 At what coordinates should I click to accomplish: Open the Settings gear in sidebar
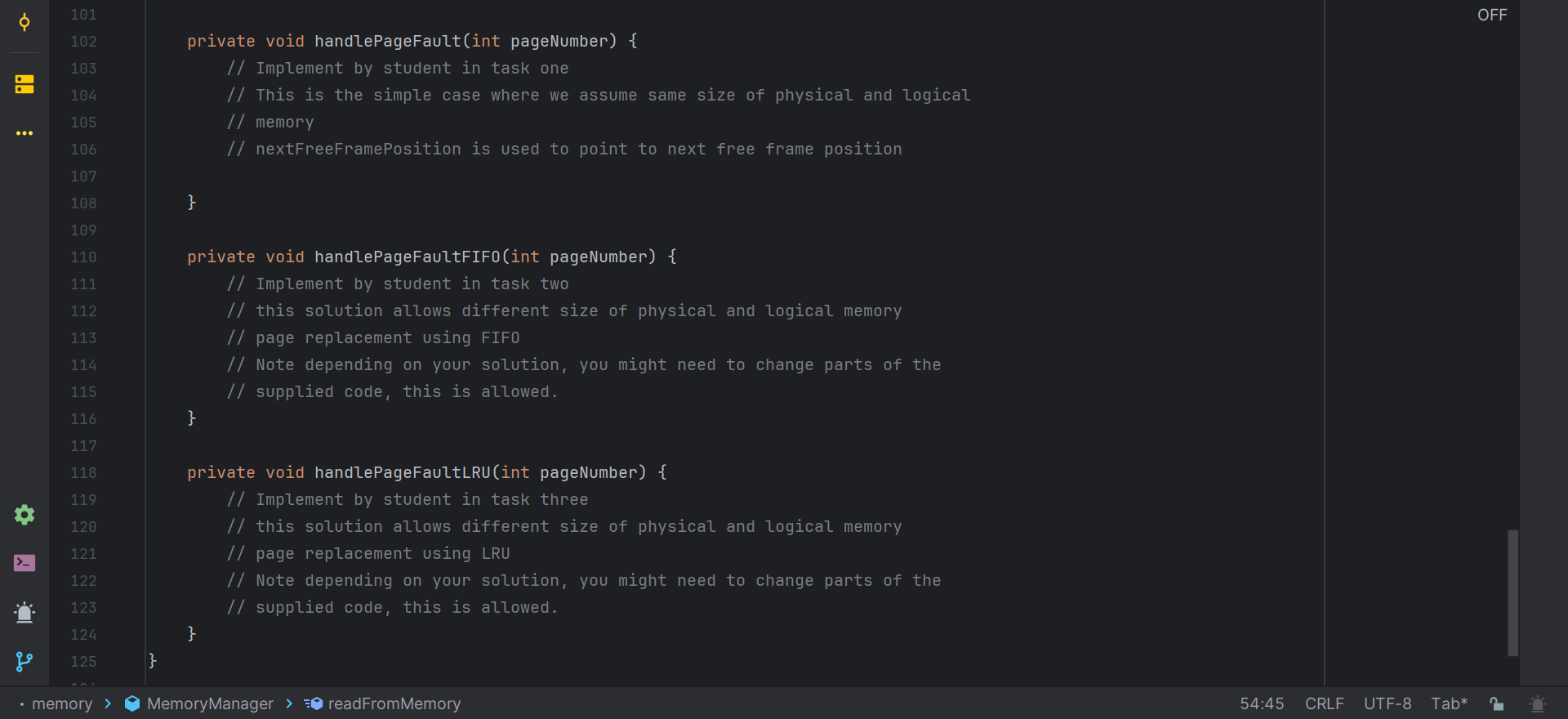tap(24, 515)
